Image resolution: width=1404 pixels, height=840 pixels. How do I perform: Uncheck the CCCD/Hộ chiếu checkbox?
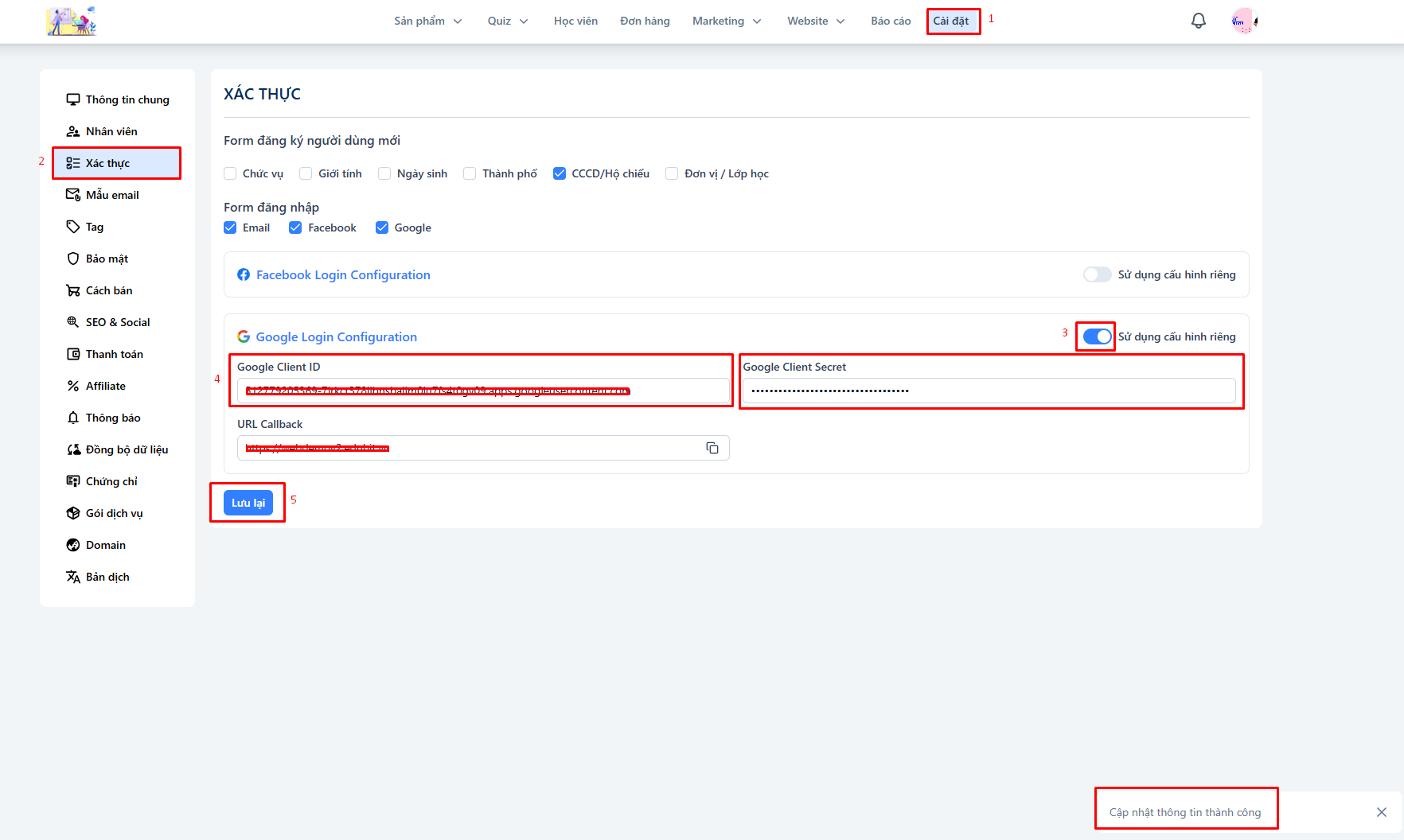pyautogui.click(x=560, y=173)
